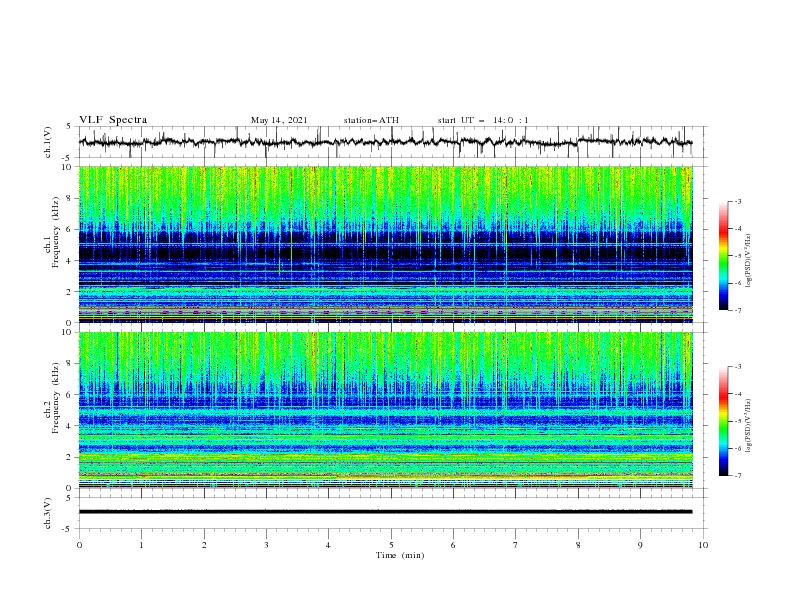The height and width of the screenshot is (612, 792).
Task: Click time axis tick label "5"
Action: click(391, 545)
